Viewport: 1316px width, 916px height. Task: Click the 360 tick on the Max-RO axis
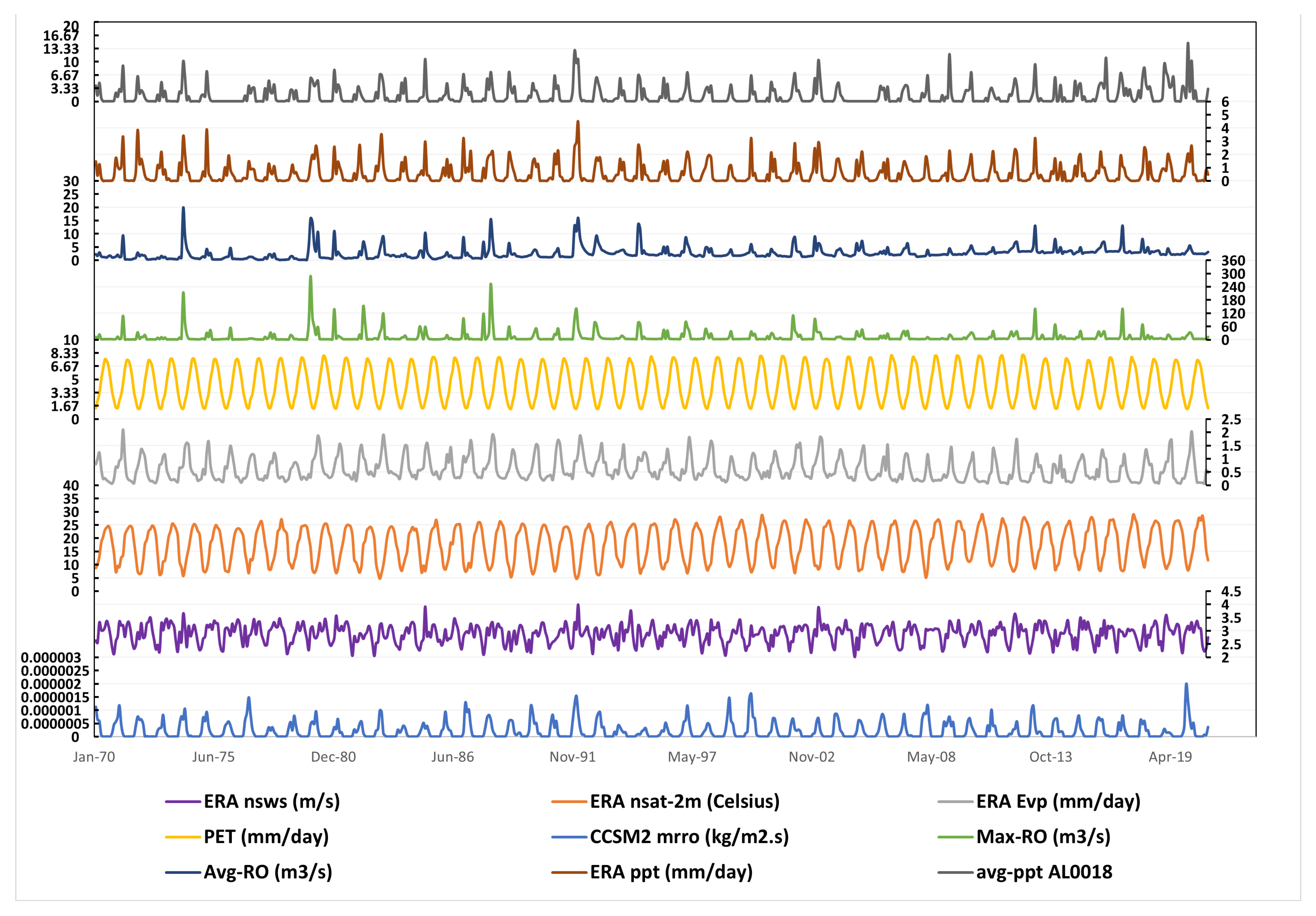[1233, 261]
